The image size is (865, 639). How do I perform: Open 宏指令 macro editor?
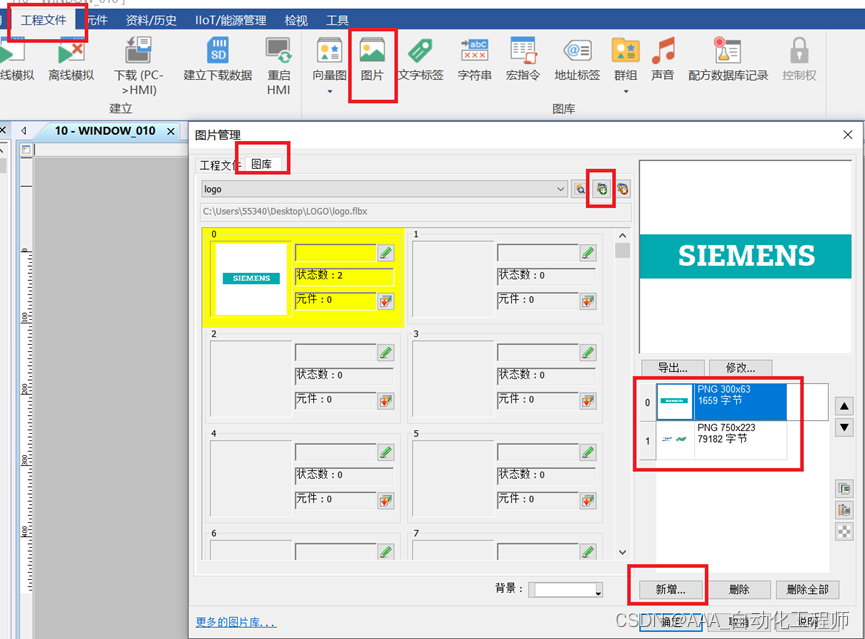click(x=523, y=59)
